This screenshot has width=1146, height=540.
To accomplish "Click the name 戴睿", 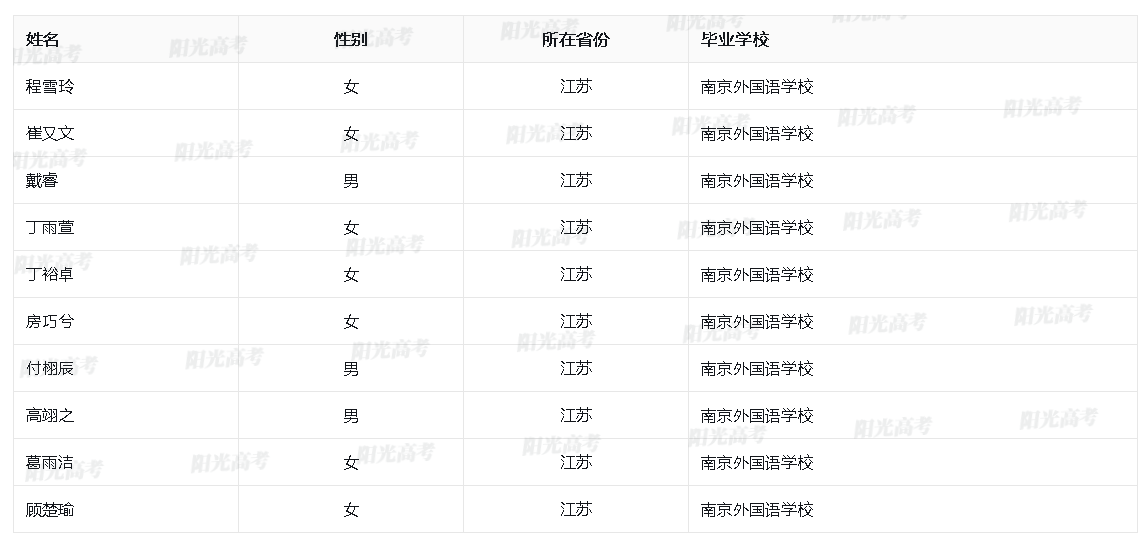I will (42, 181).
